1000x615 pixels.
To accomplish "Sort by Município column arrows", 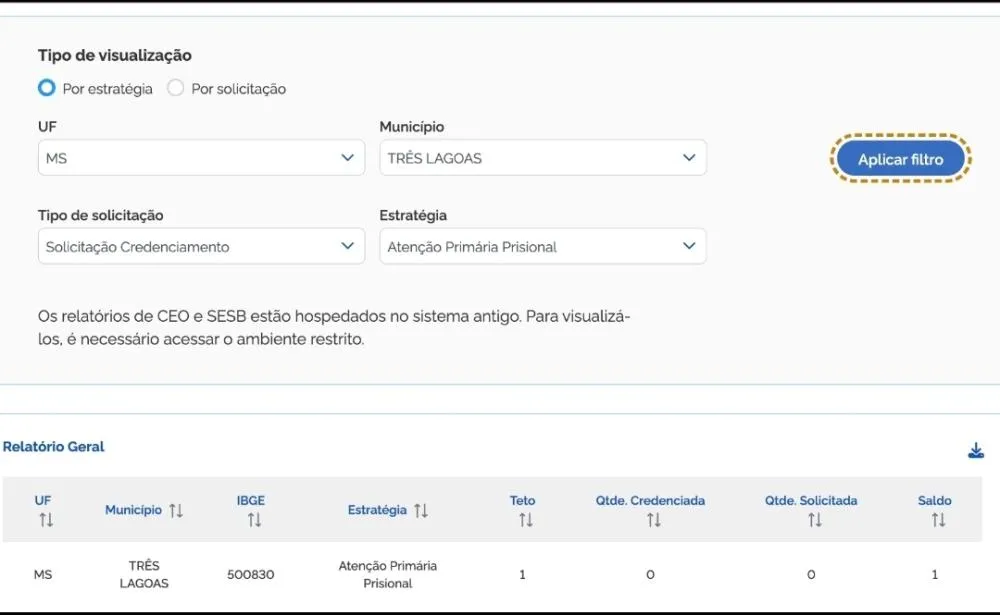I will pos(176,511).
